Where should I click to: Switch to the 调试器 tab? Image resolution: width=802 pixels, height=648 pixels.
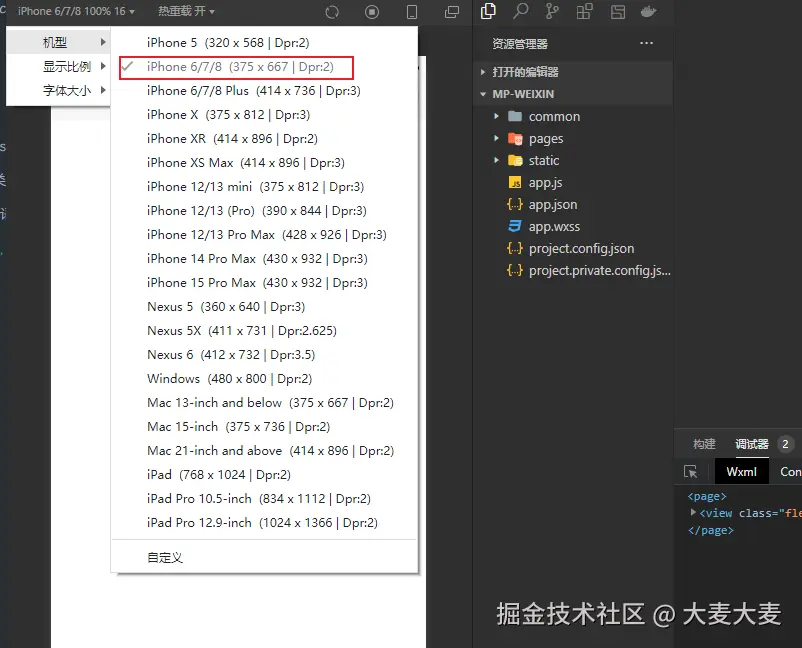pos(752,444)
